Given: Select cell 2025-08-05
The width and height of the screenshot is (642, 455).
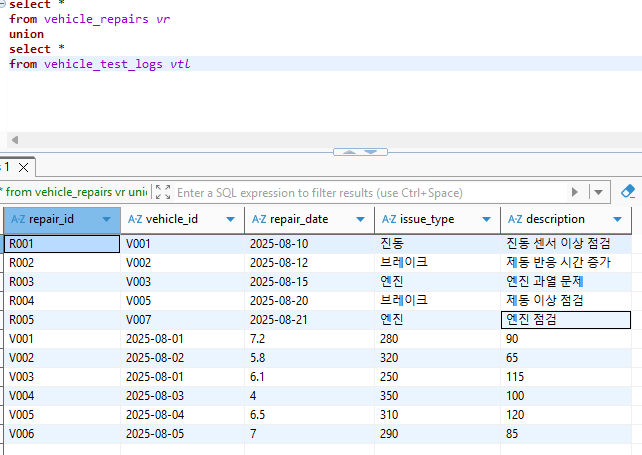Looking at the screenshot, I should click(x=183, y=434).
